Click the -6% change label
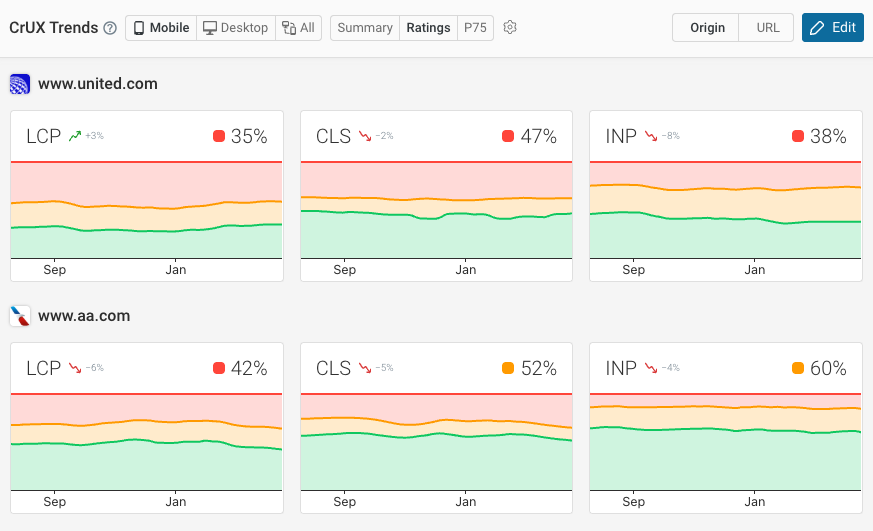Viewport: 873px width, 531px height. click(x=95, y=368)
